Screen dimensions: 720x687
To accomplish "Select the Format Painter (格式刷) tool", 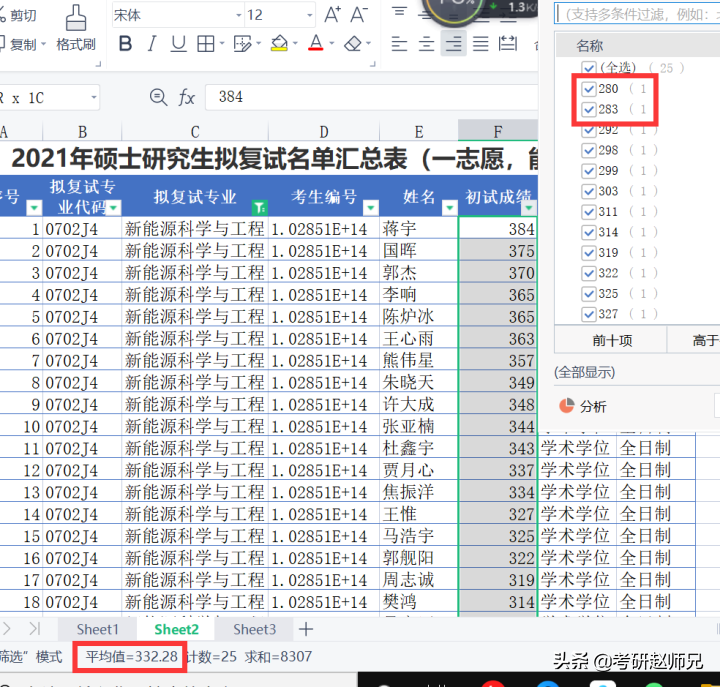I will coord(76,28).
